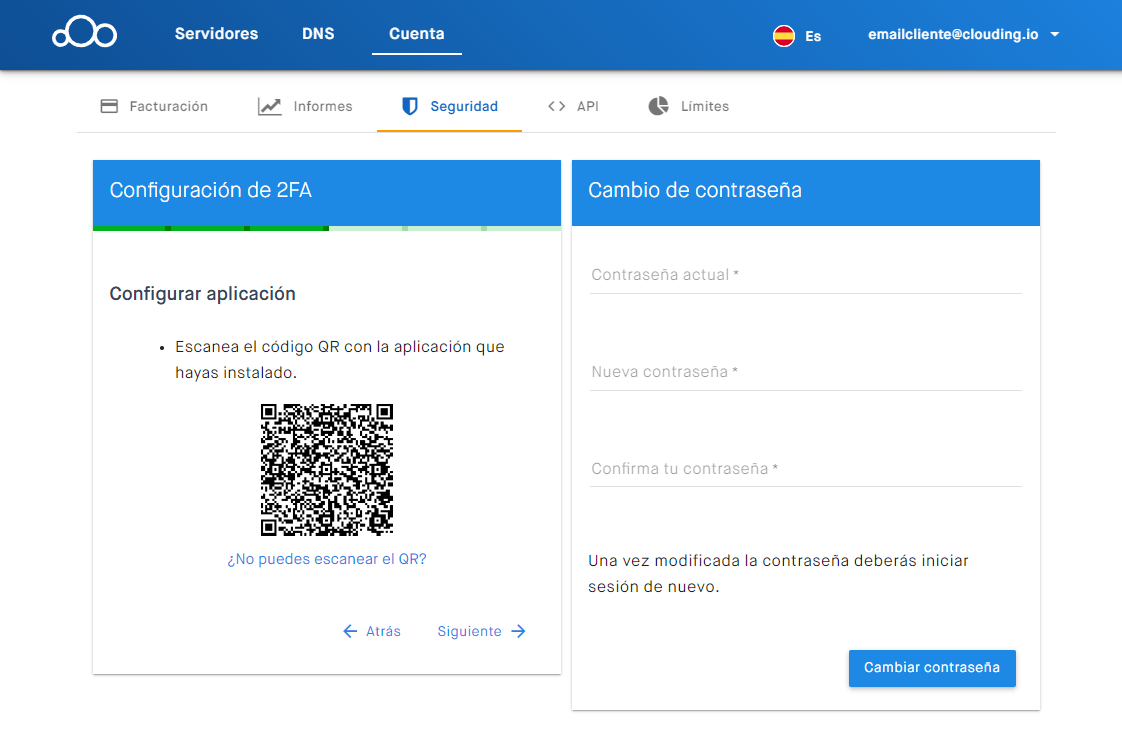Click the Spanish flag language icon
The image size is (1122, 743).
pyautogui.click(x=784, y=35)
